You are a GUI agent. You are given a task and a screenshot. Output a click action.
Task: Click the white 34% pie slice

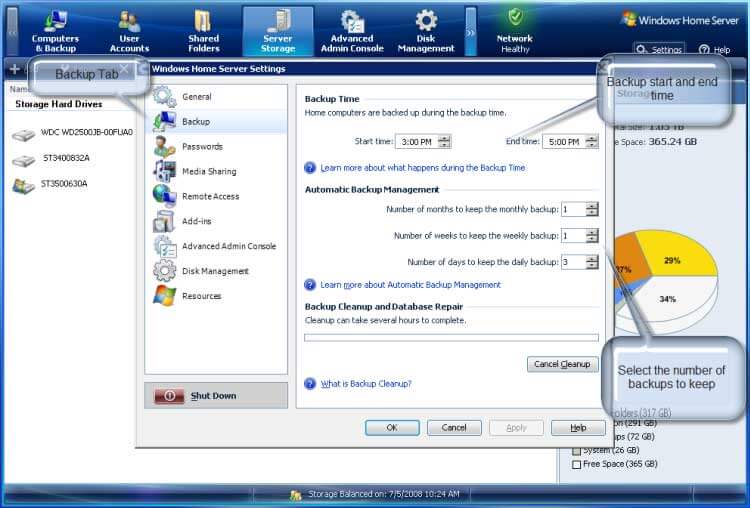point(670,301)
